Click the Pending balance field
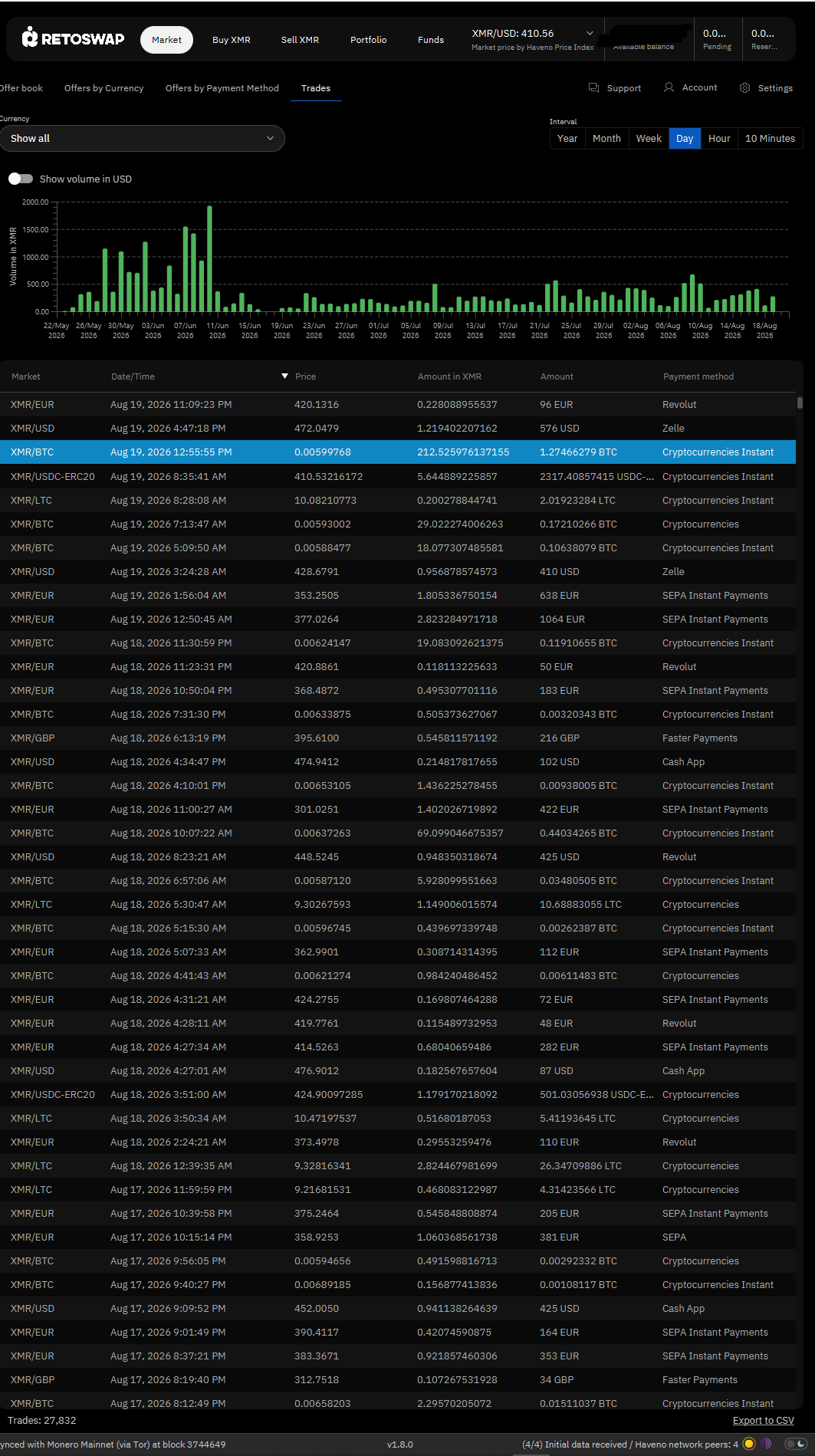815x1456 pixels. [717, 39]
